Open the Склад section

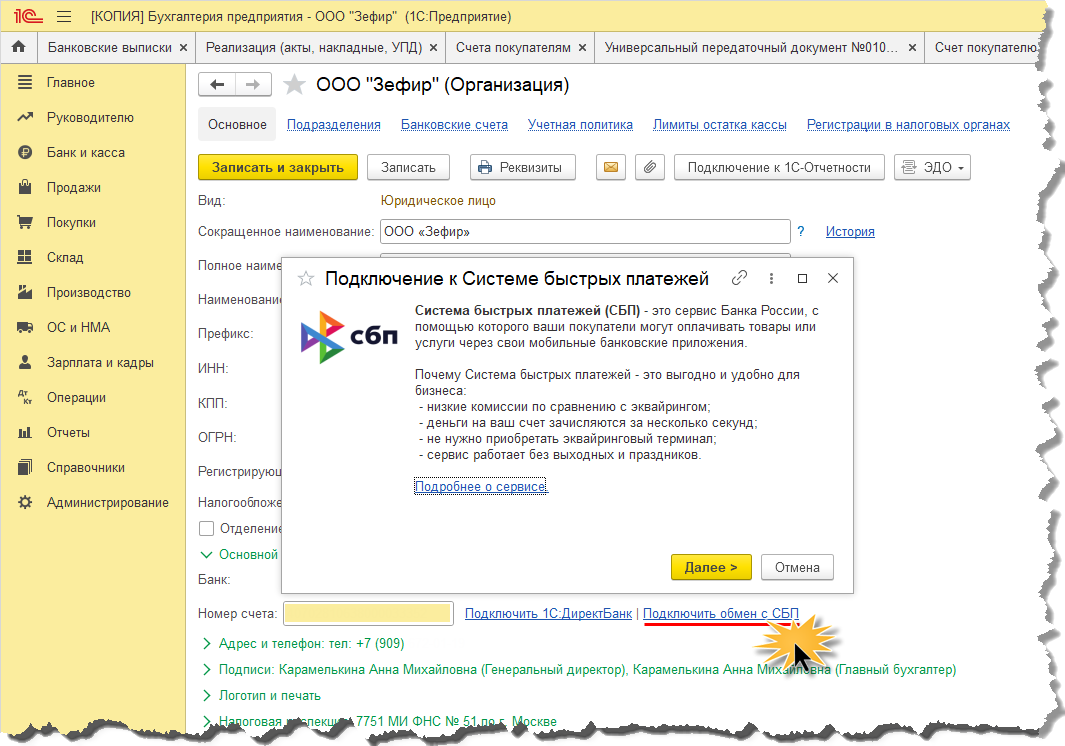click(65, 257)
